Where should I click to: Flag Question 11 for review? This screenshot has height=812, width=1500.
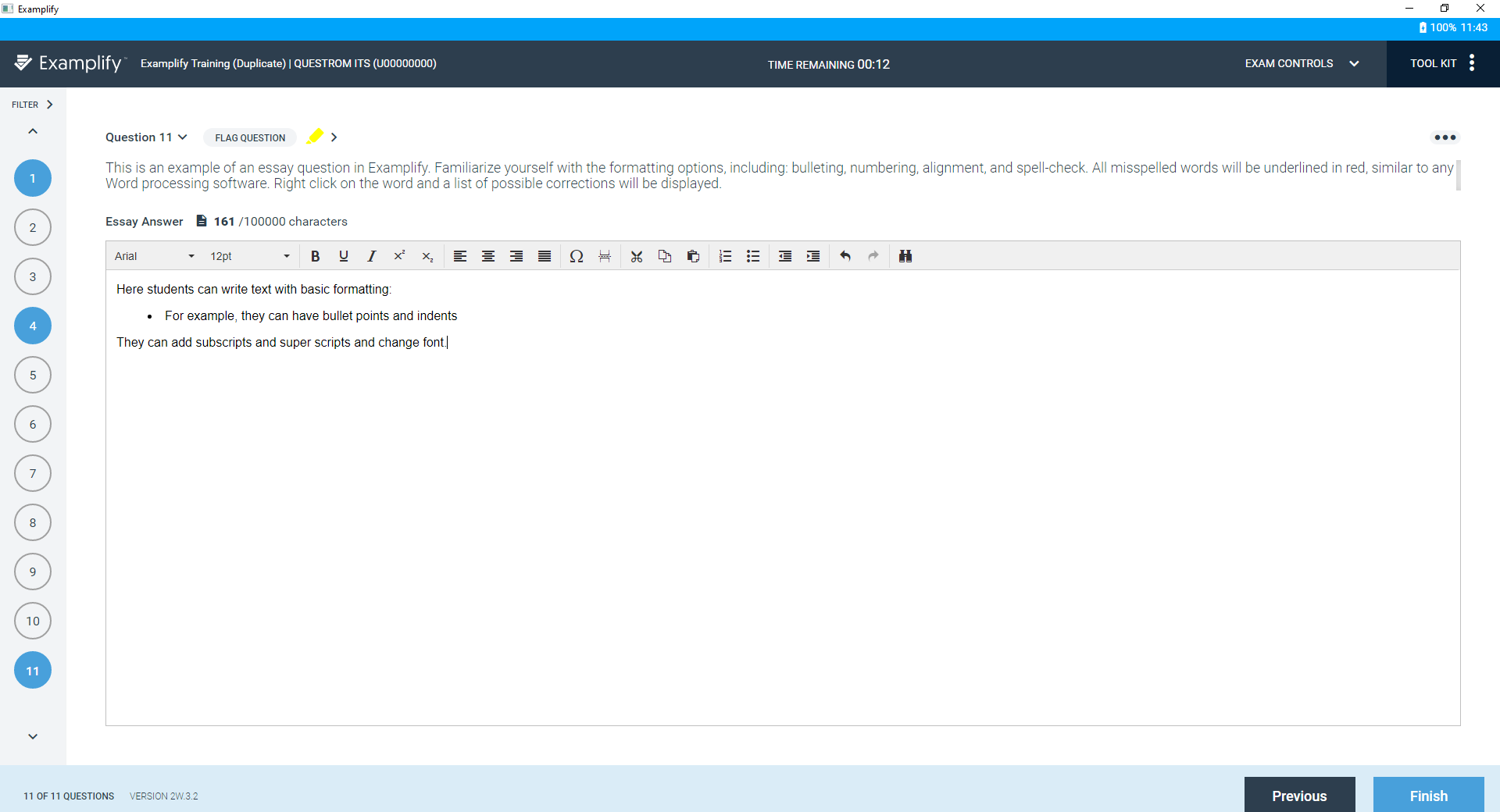point(249,137)
